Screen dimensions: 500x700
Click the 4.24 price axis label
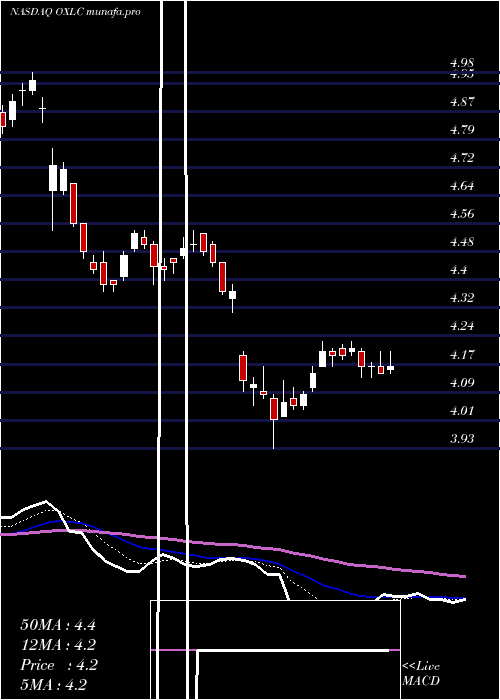[462, 326]
